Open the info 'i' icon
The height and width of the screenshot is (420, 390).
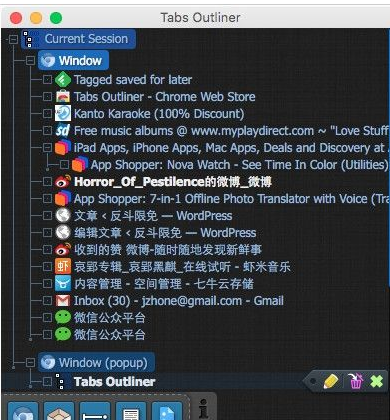click(x=203, y=408)
